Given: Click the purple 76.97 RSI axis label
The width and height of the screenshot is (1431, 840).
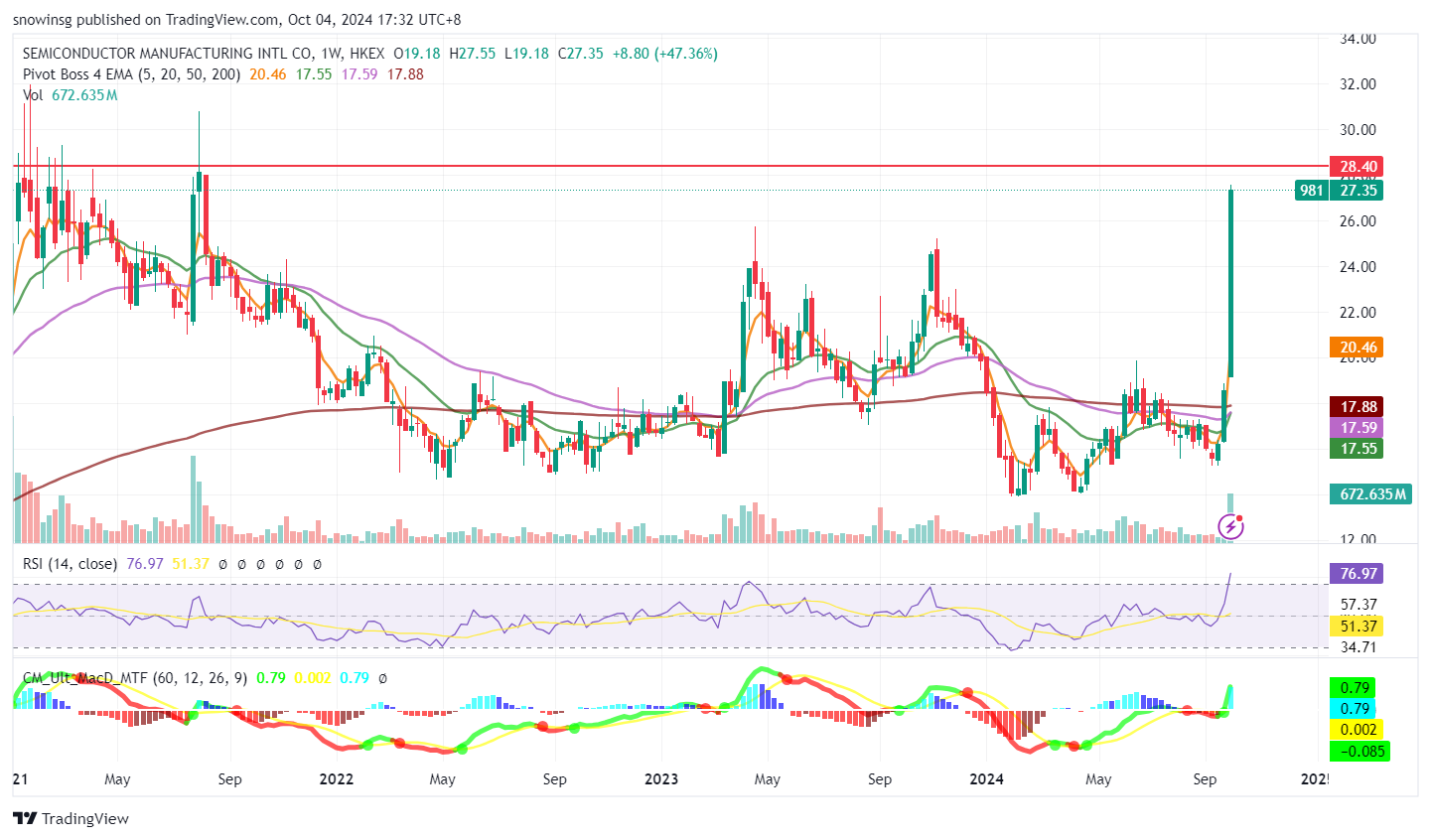Looking at the screenshot, I should click(1357, 574).
